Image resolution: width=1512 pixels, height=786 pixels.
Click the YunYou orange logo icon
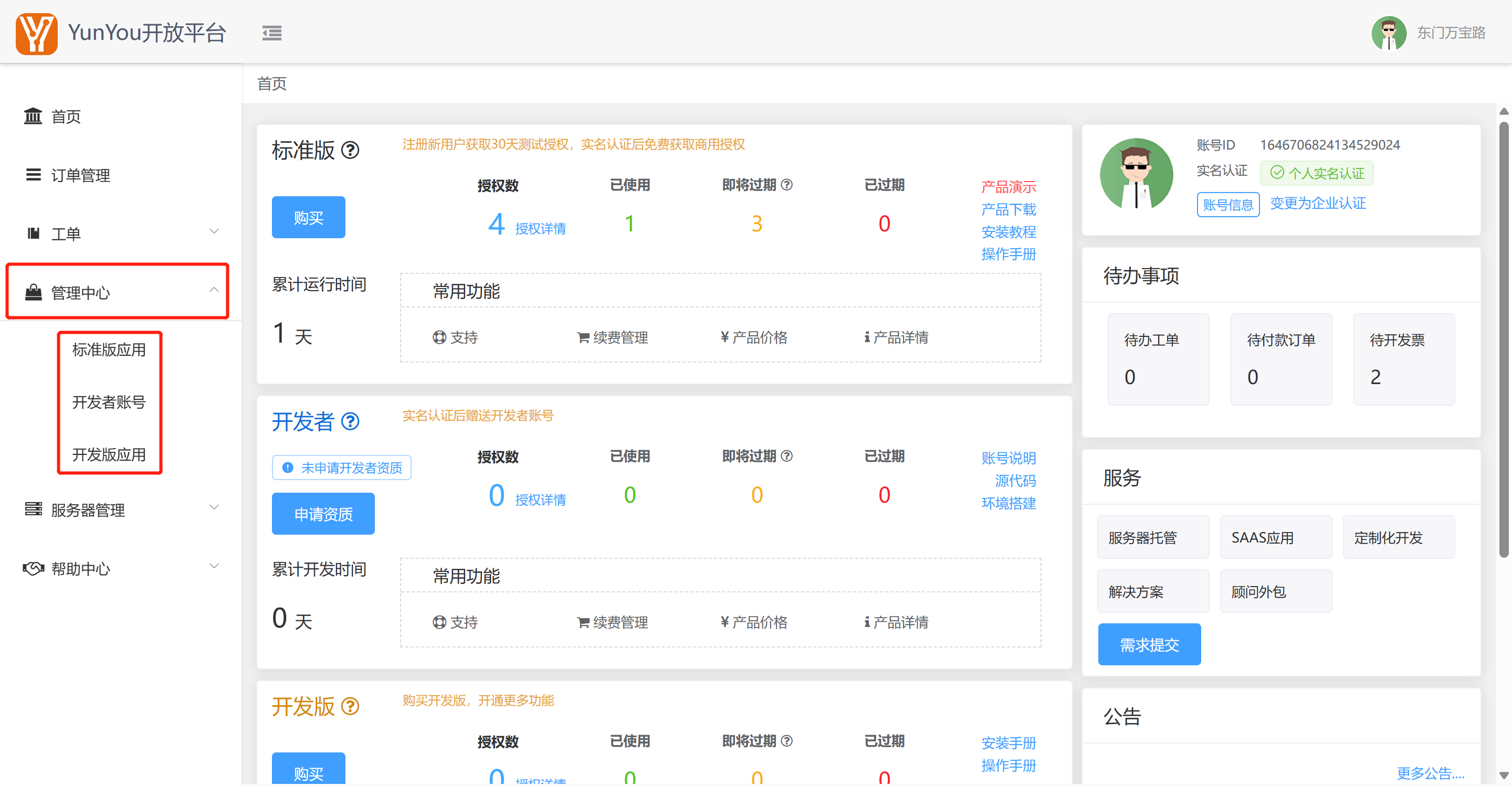pyautogui.click(x=36, y=33)
